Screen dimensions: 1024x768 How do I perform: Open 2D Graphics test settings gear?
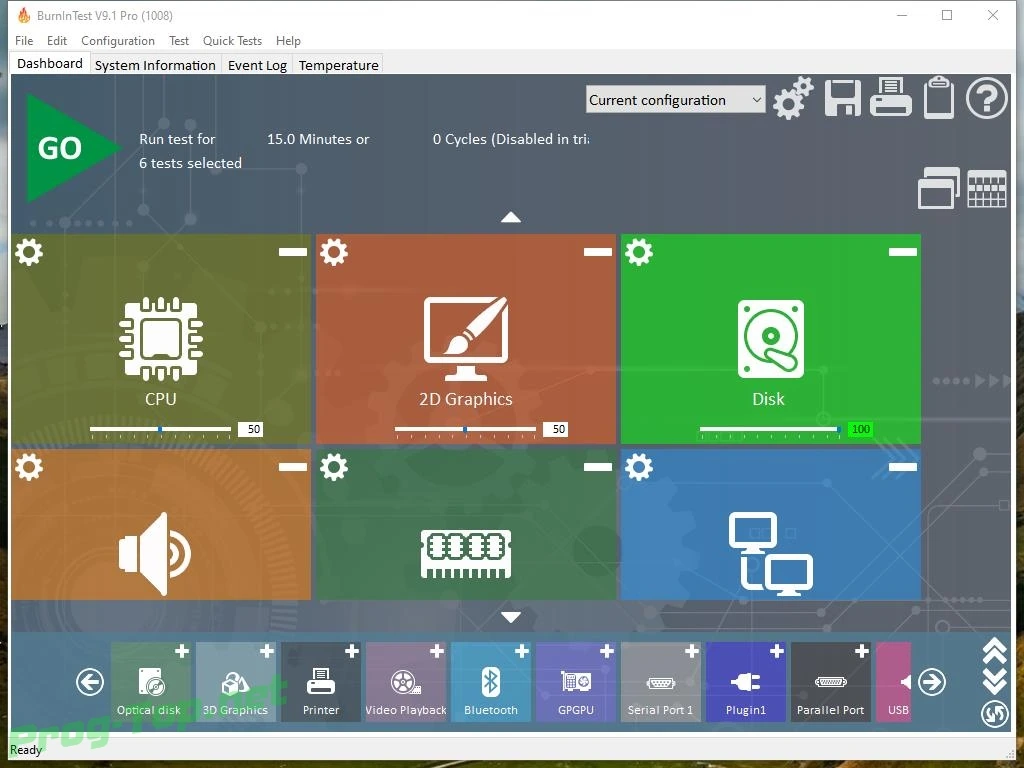coord(334,251)
